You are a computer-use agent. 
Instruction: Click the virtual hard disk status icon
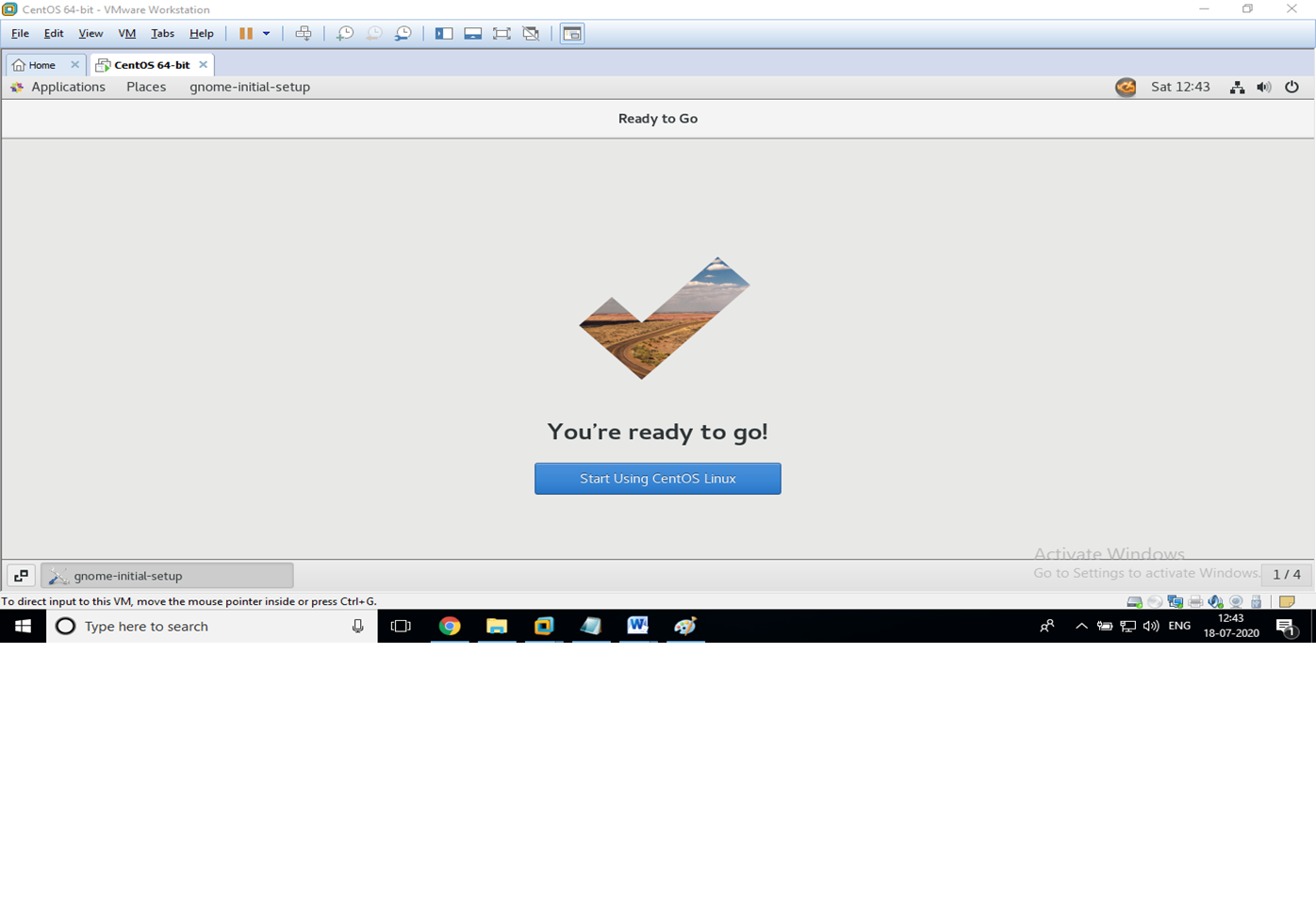(1134, 601)
